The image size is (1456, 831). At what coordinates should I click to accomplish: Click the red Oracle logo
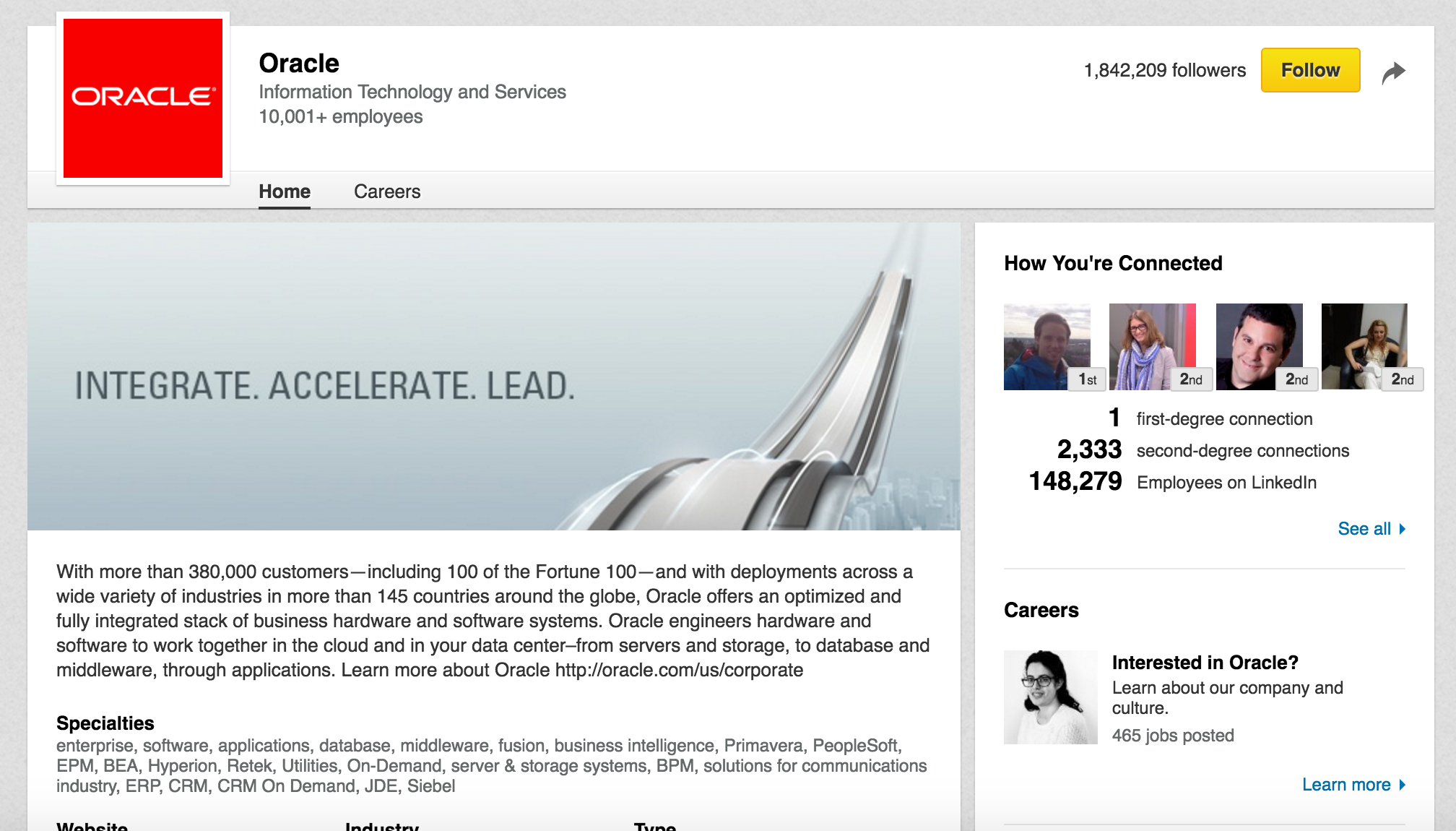(143, 98)
